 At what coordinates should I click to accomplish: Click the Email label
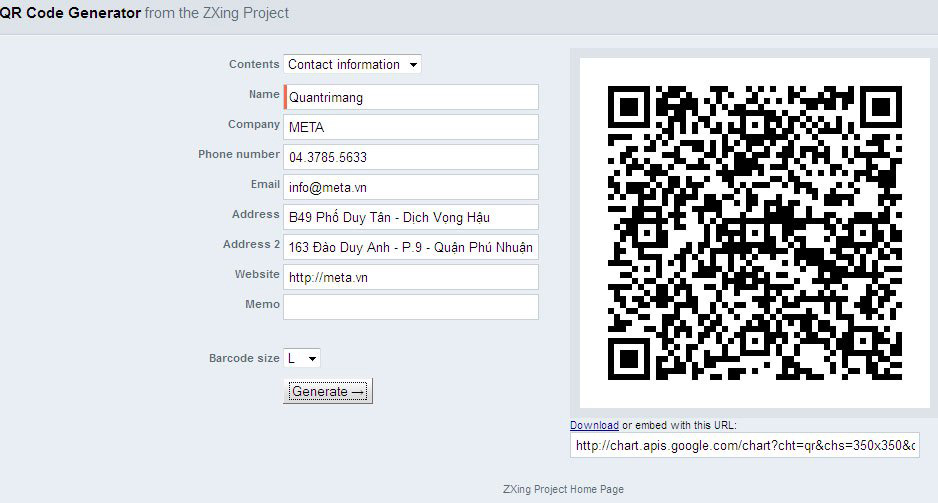[x=265, y=184]
